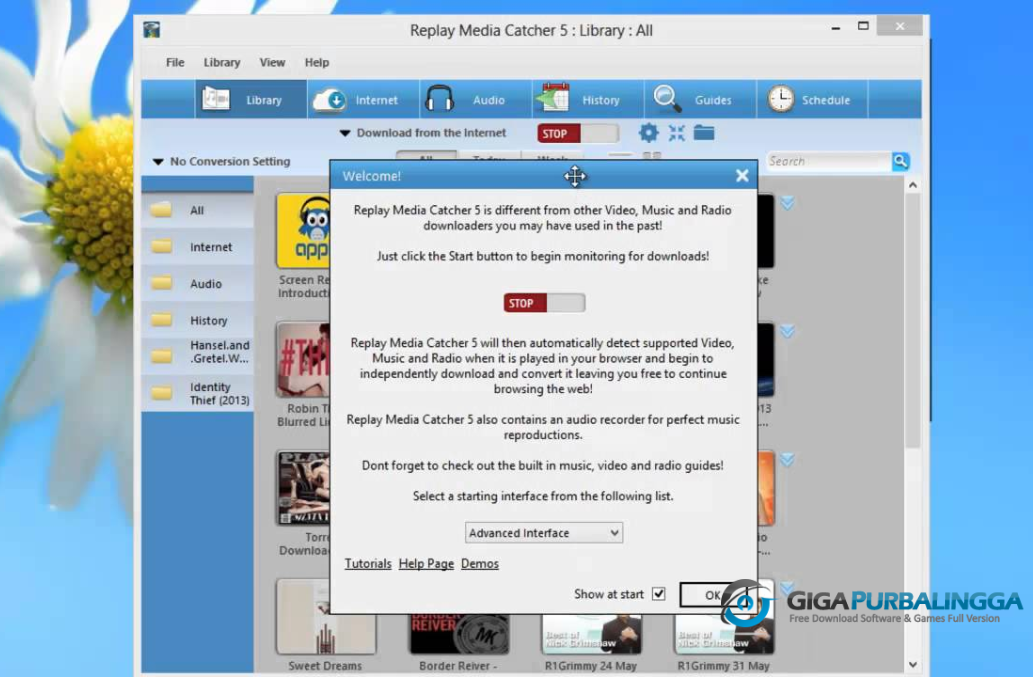Click the settings gear icon
This screenshot has width=1033, height=677.
648,133
